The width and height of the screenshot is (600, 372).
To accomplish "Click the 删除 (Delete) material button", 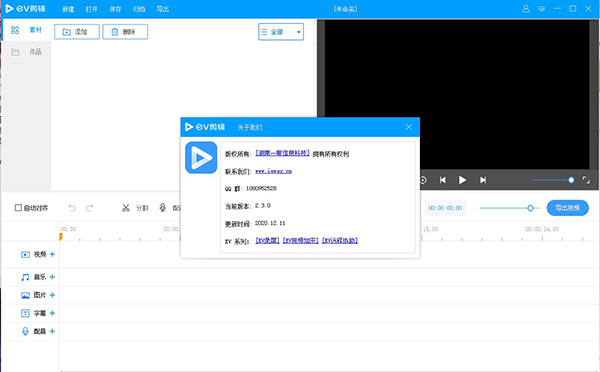I will [125, 32].
